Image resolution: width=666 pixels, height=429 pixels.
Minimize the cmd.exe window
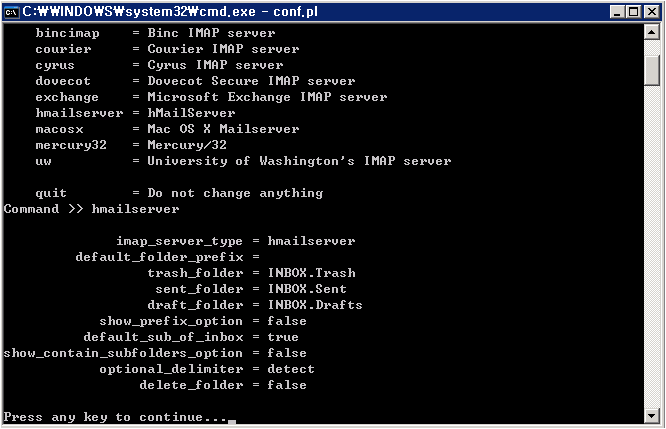(617, 12)
